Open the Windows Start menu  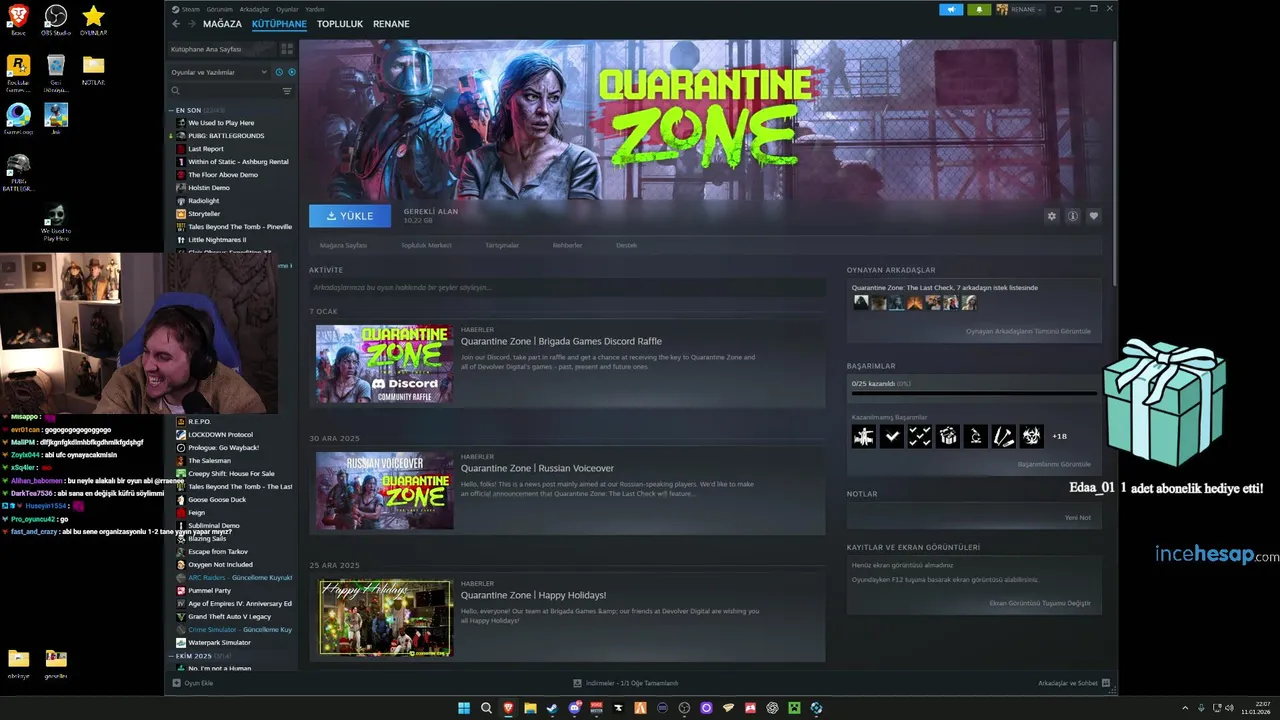[464, 708]
